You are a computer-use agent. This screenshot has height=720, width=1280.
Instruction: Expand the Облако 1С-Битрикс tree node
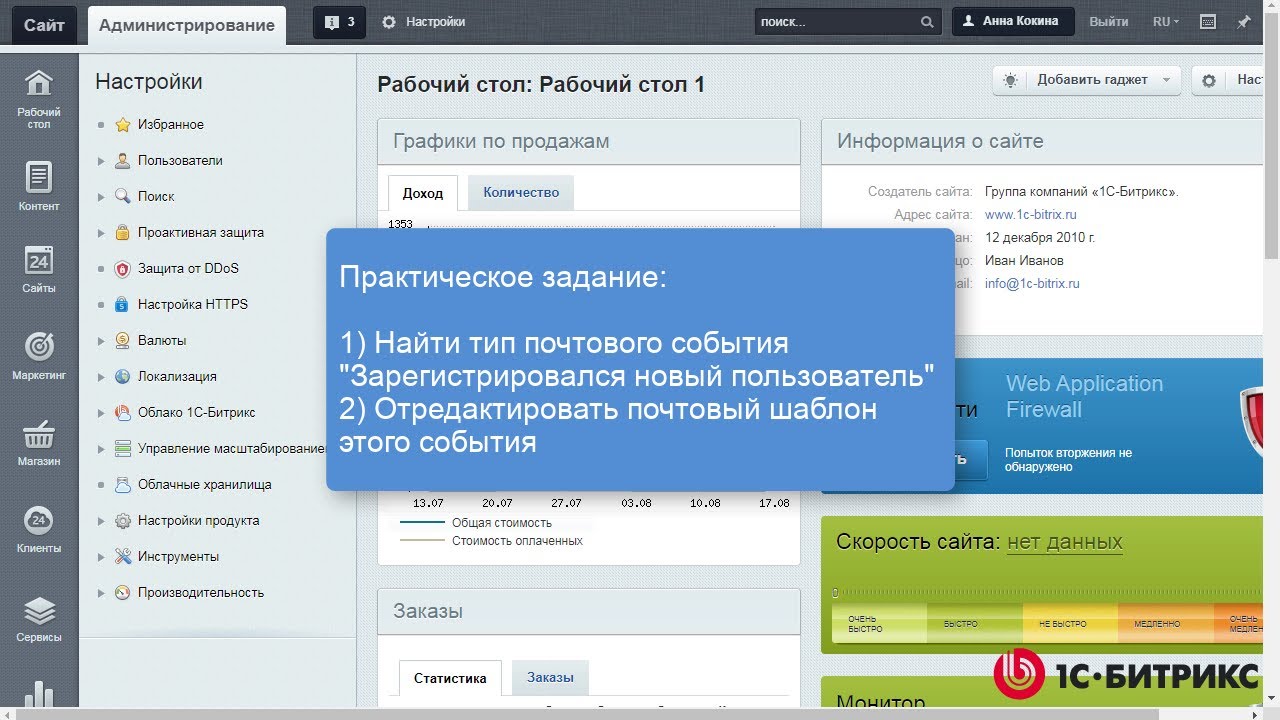click(101, 413)
